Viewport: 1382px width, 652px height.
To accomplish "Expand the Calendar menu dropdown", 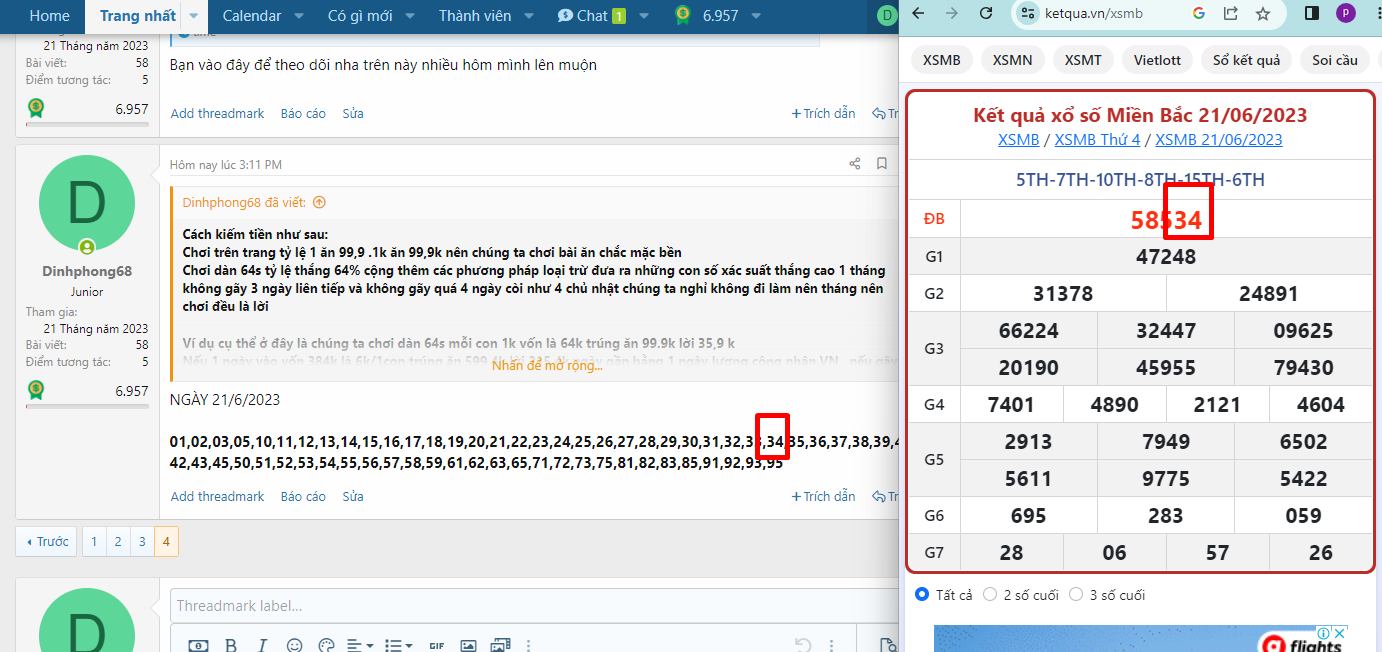I will [x=299, y=16].
